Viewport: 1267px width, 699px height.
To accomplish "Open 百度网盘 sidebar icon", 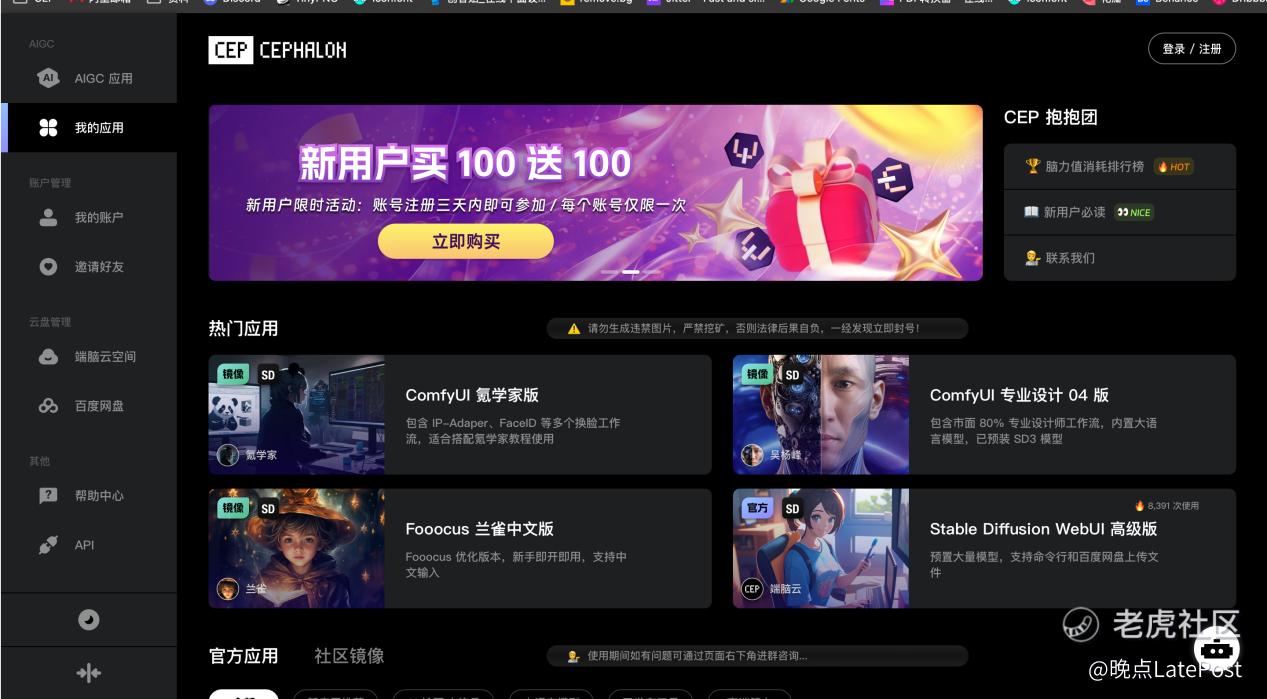I will 48,406.
